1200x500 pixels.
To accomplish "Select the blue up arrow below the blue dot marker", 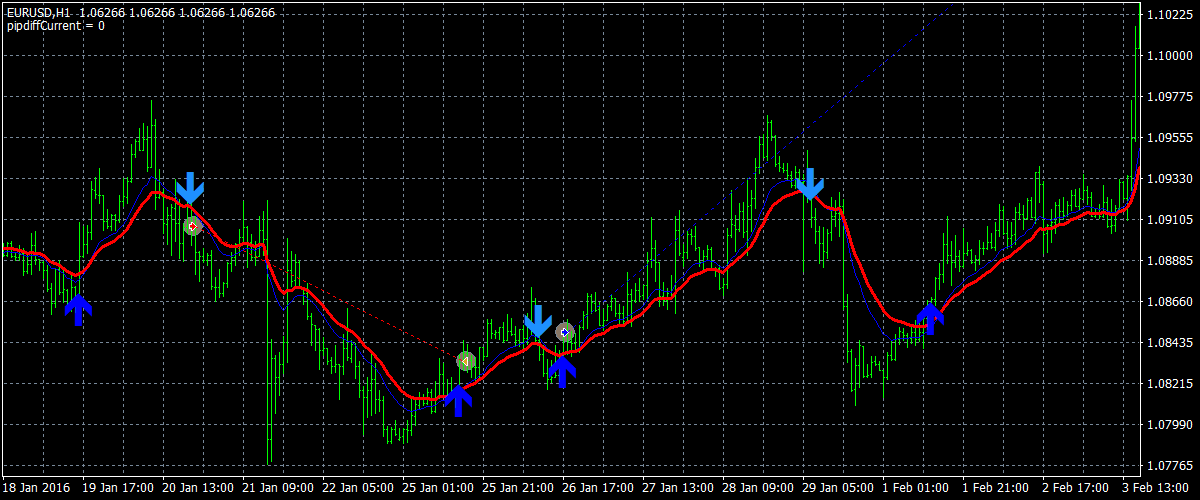I will point(563,371).
